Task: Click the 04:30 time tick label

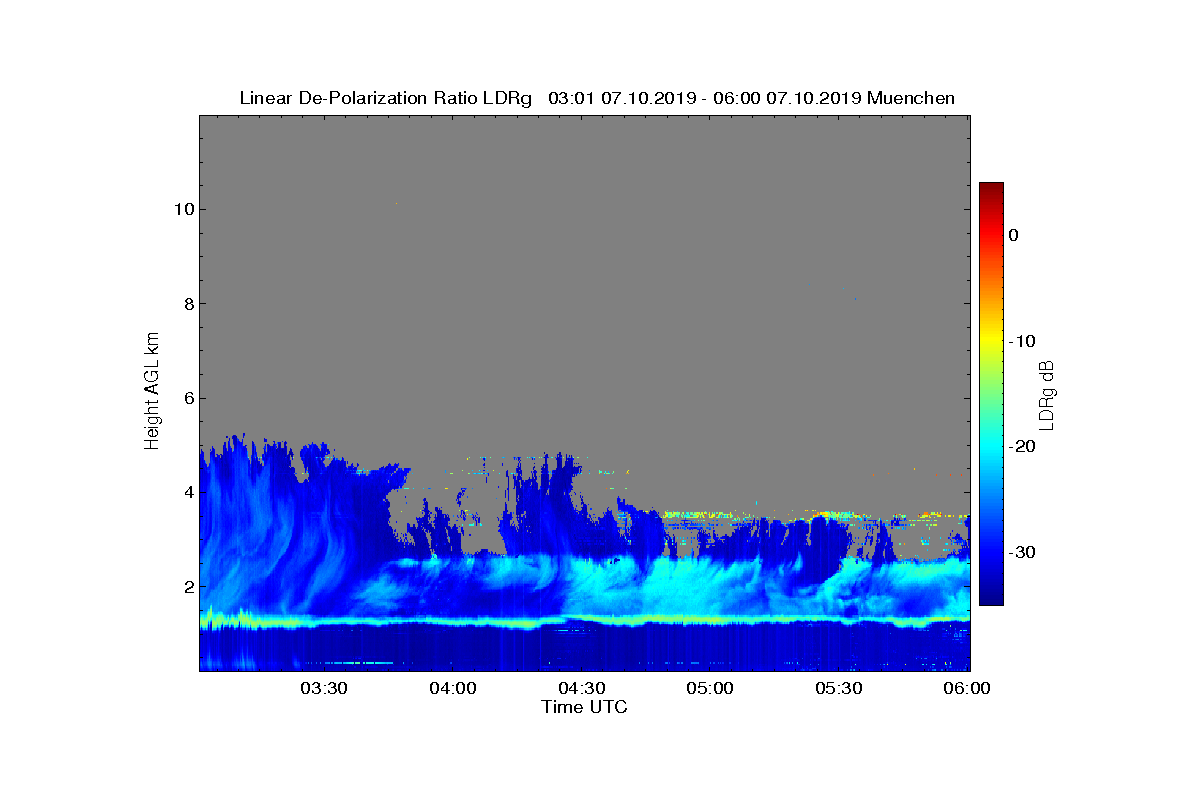Action: (x=581, y=688)
